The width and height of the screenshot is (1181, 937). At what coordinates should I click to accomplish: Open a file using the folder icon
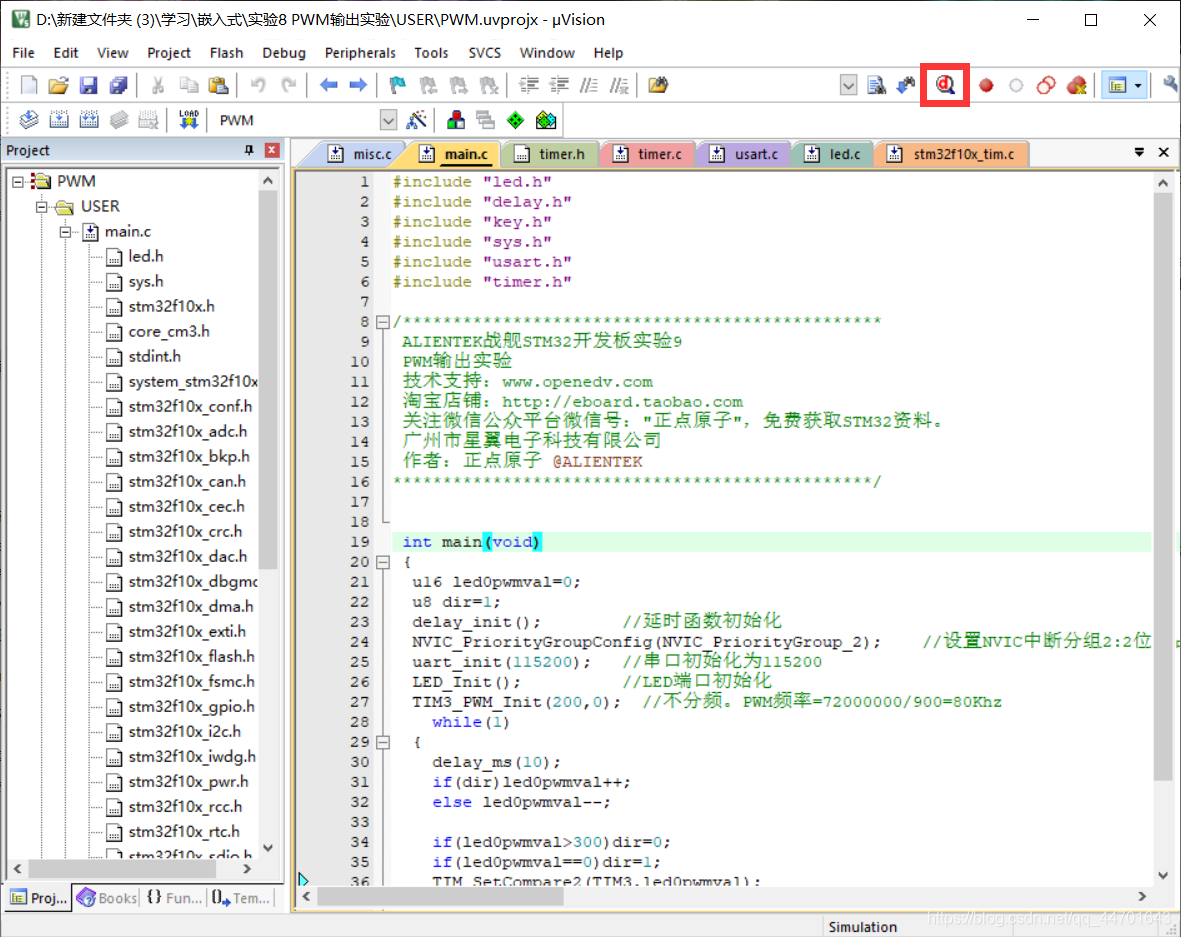(x=59, y=85)
